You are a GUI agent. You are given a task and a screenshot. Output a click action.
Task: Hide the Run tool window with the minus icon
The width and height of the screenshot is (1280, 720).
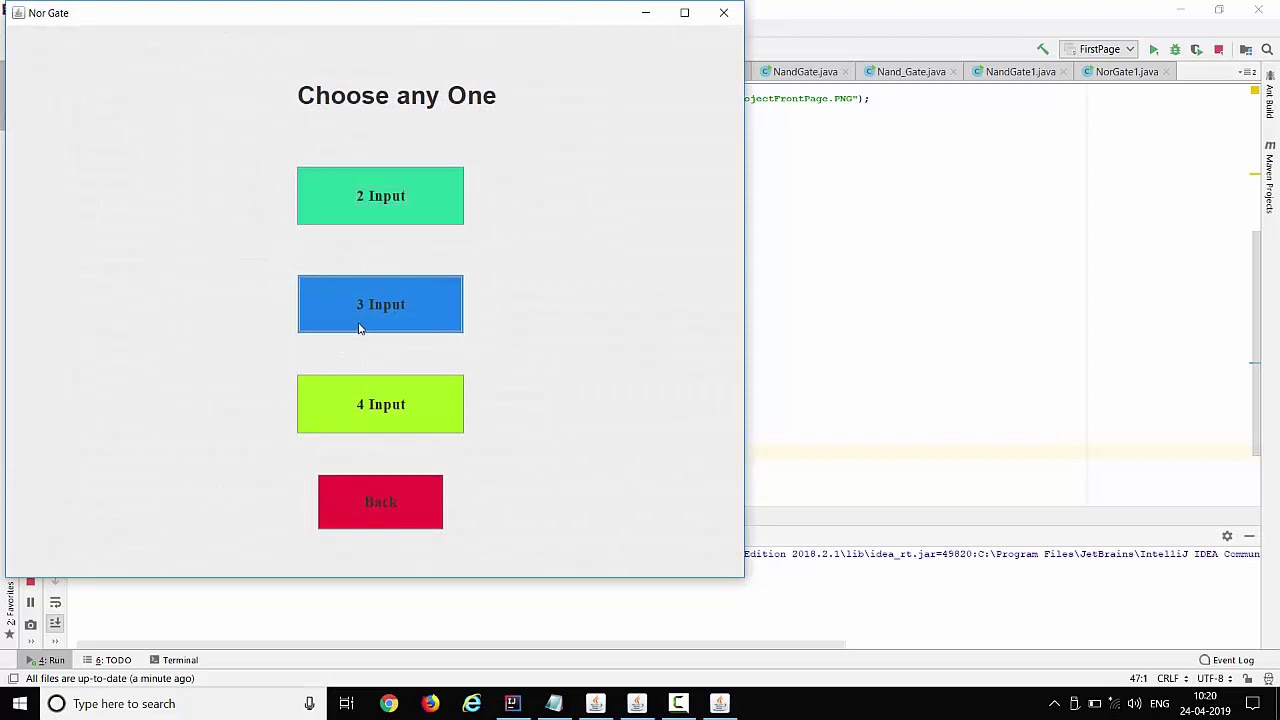(x=1249, y=536)
